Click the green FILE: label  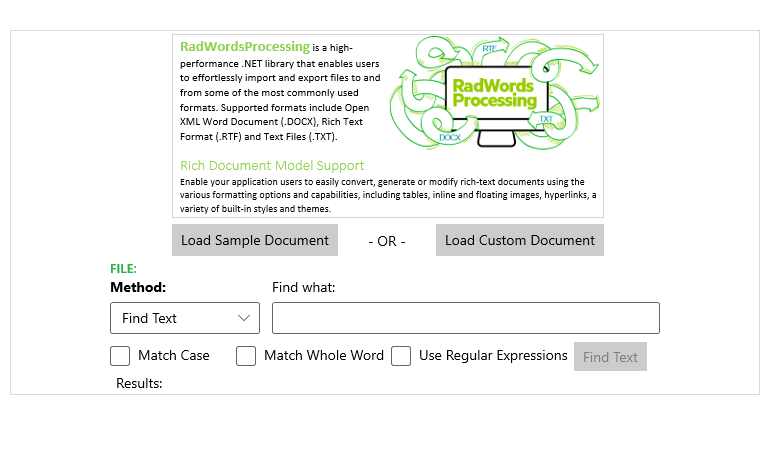click(x=123, y=268)
